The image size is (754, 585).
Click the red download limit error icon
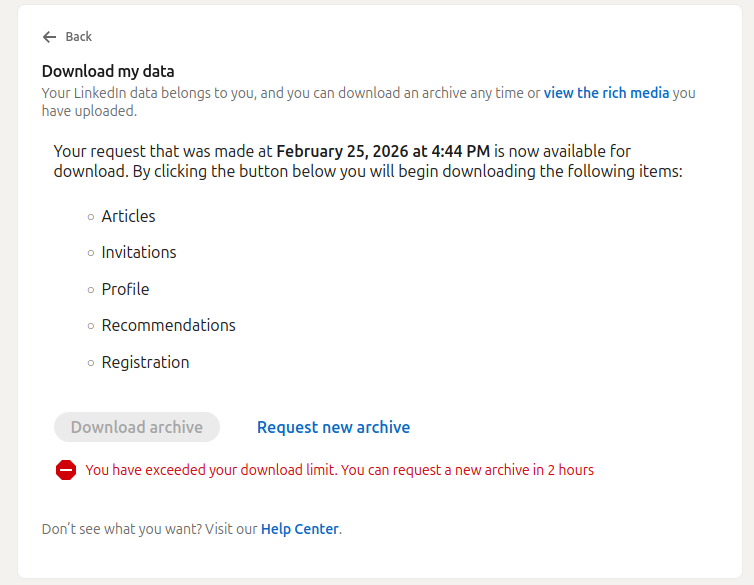pos(66,470)
